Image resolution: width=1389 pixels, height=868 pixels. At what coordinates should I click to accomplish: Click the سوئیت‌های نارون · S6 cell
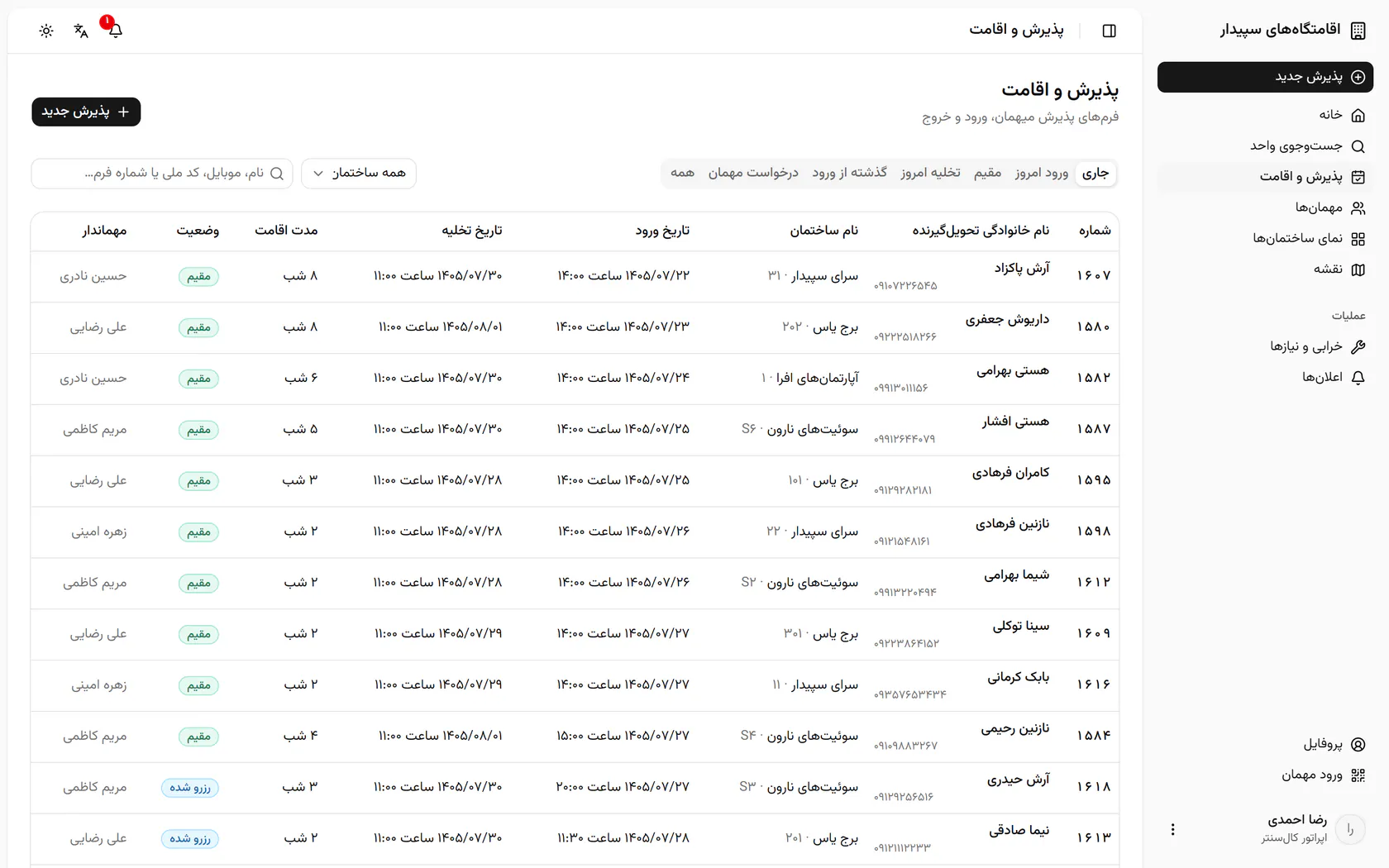[800, 429]
